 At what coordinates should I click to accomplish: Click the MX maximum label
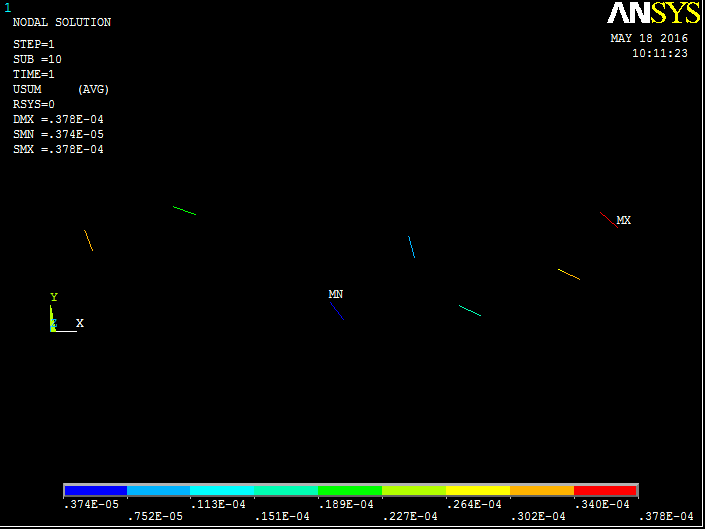coord(624,220)
